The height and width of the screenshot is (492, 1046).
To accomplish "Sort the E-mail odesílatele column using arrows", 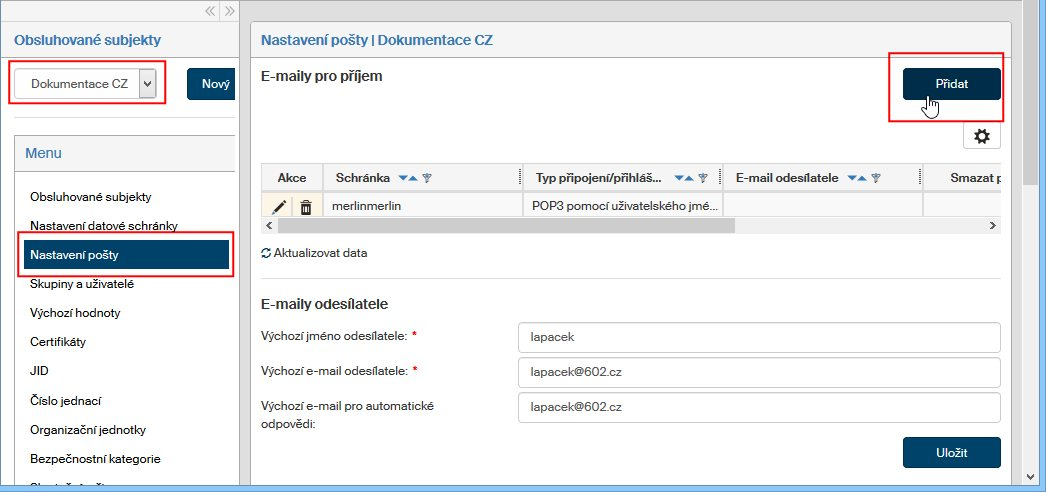I will tap(856, 178).
